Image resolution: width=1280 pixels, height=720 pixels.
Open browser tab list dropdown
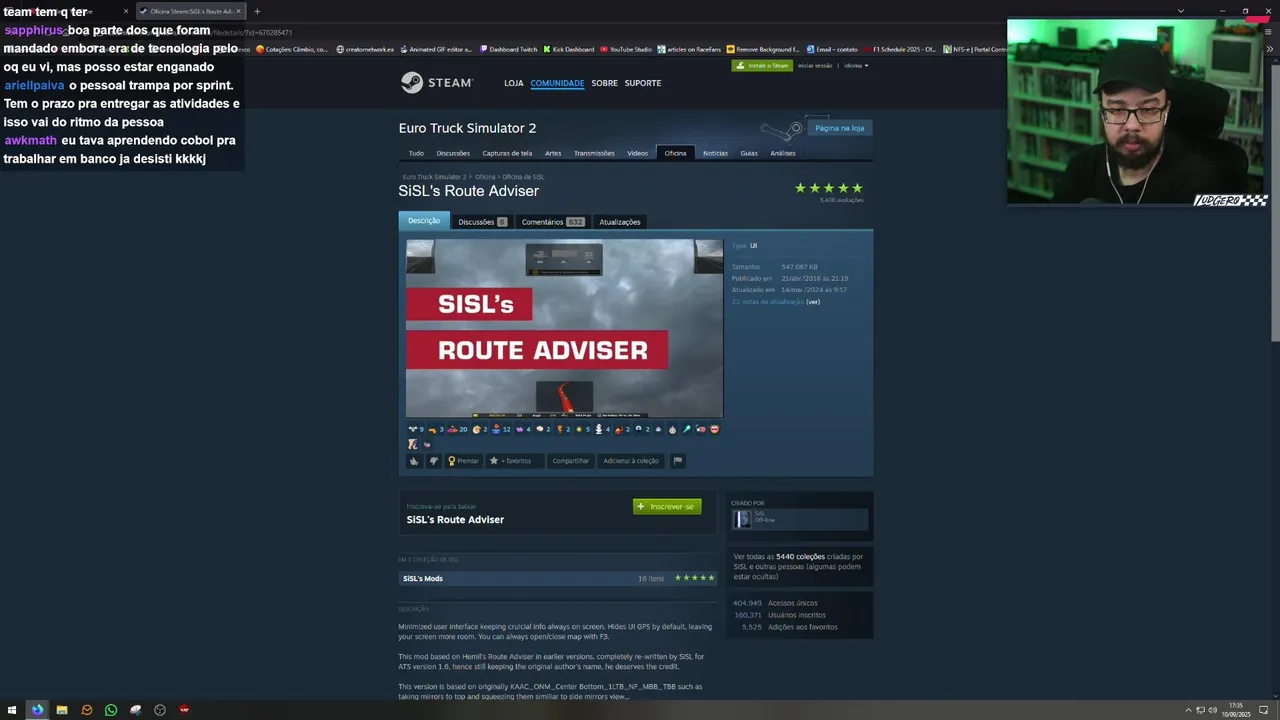click(x=1180, y=11)
